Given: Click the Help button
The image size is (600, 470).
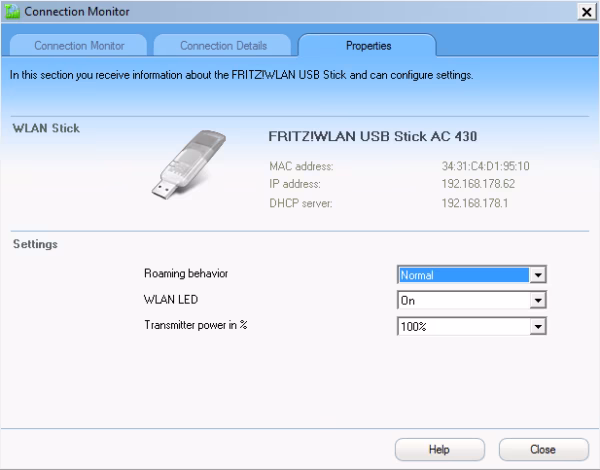Looking at the screenshot, I should 440,449.
